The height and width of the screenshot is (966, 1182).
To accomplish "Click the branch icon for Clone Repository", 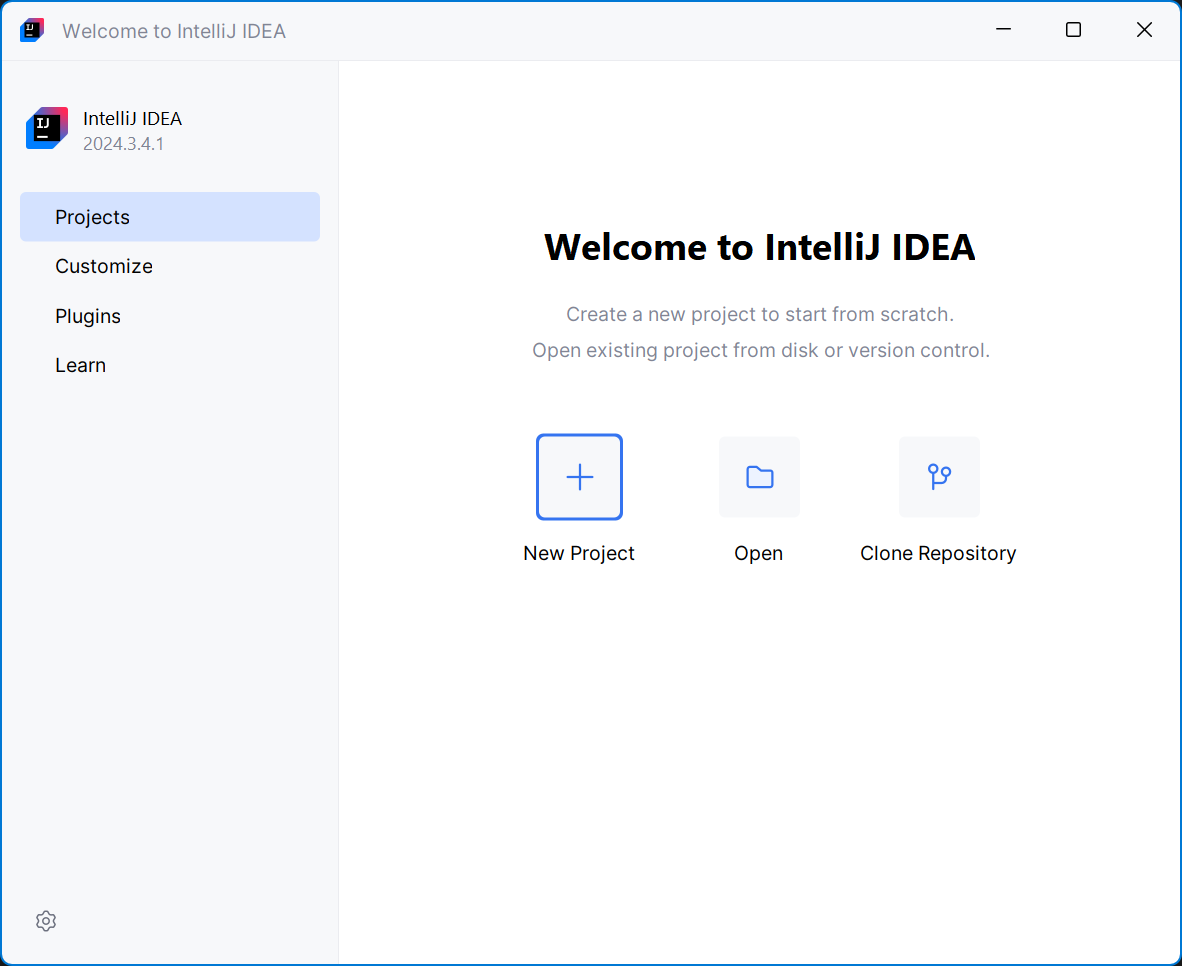I will (939, 477).
